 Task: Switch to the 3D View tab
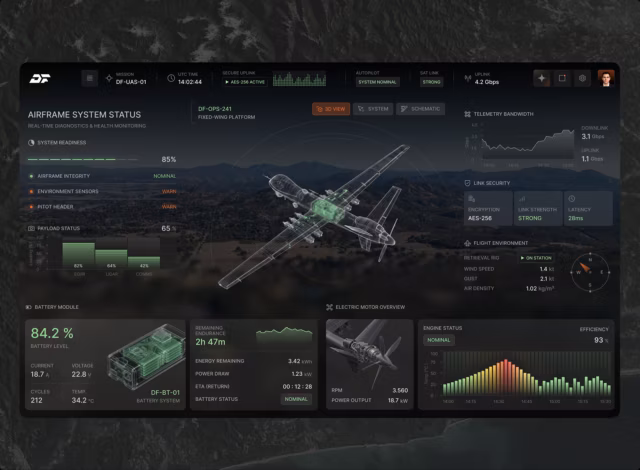[x=331, y=109]
